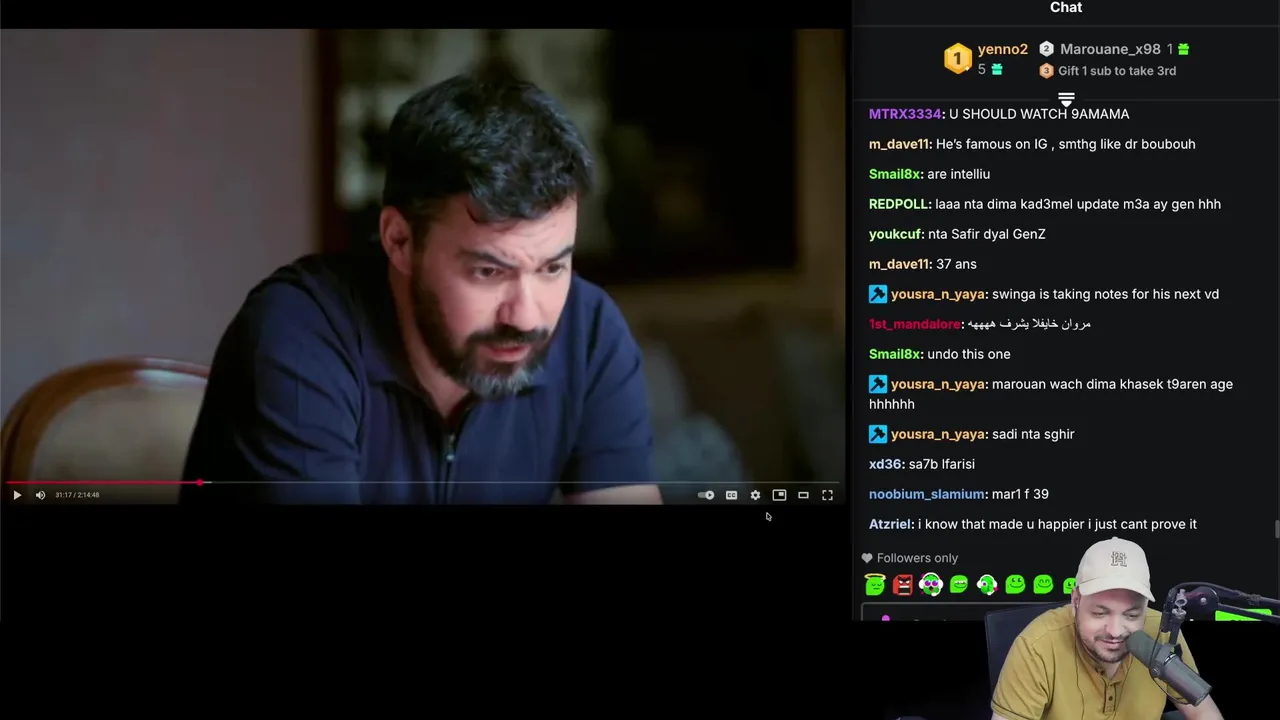Open Marouane_x98's name in gift leaderboard
1280x720 pixels.
(x=1110, y=49)
